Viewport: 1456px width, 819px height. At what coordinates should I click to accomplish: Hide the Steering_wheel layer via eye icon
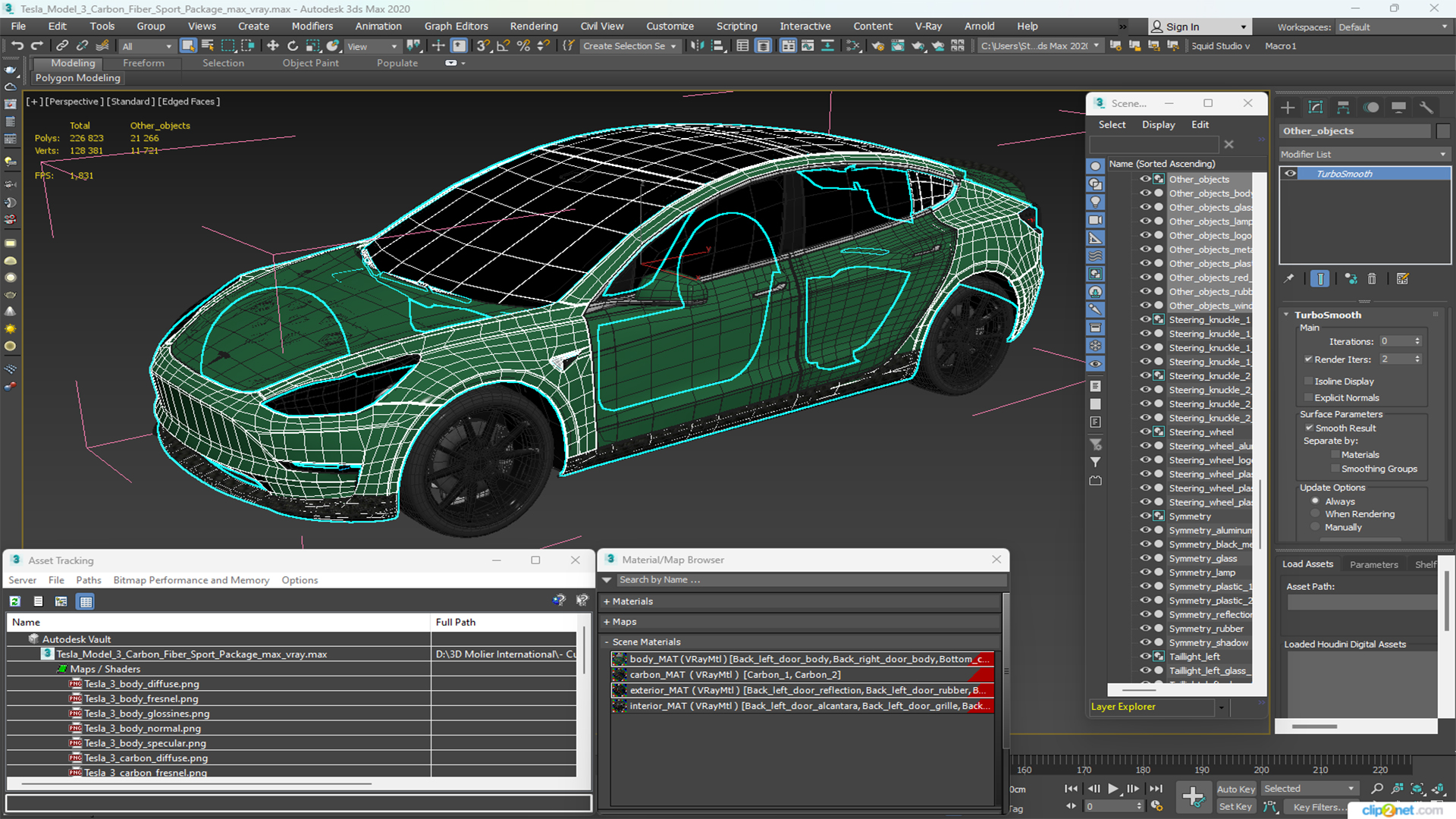[1145, 431]
